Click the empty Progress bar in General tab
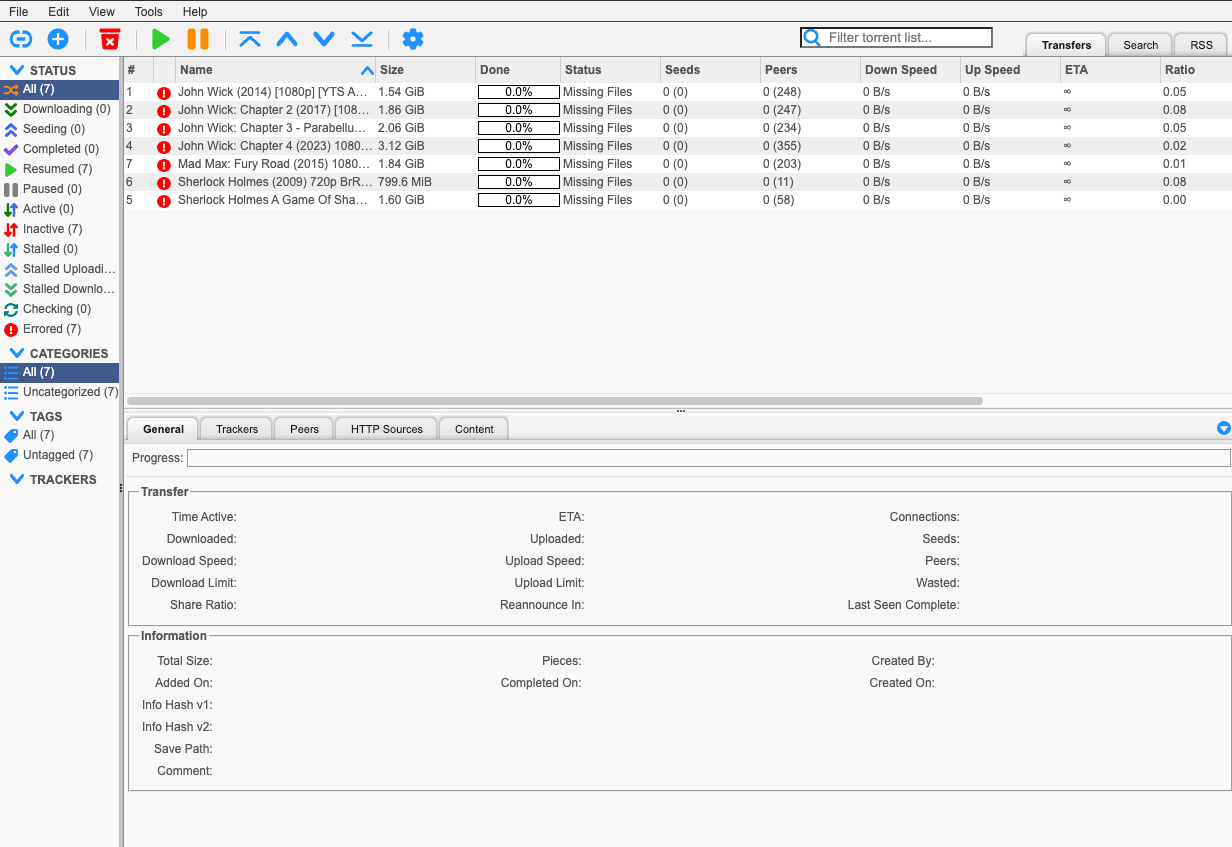 coord(708,458)
